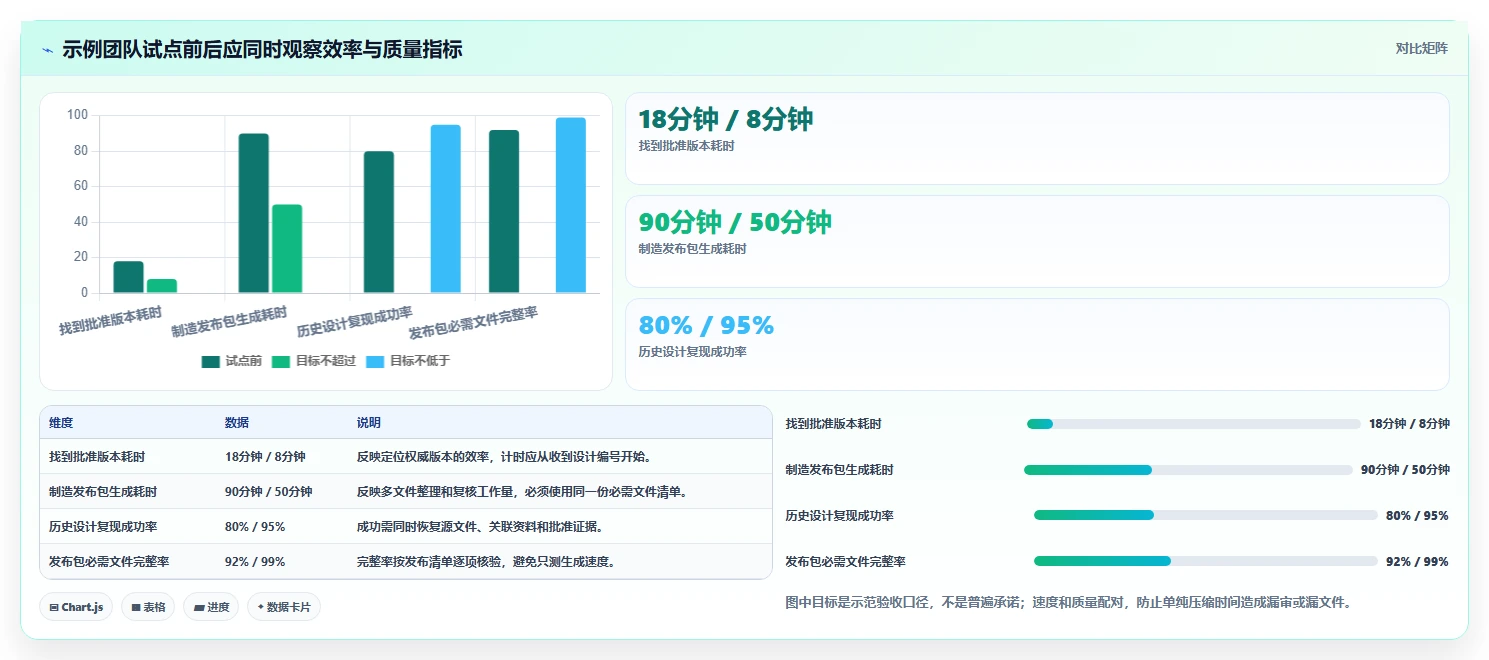The width and height of the screenshot is (1489, 660).
Task: Click the blue bar for 发布包必需文件完整率 target
Action: coord(571,205)
